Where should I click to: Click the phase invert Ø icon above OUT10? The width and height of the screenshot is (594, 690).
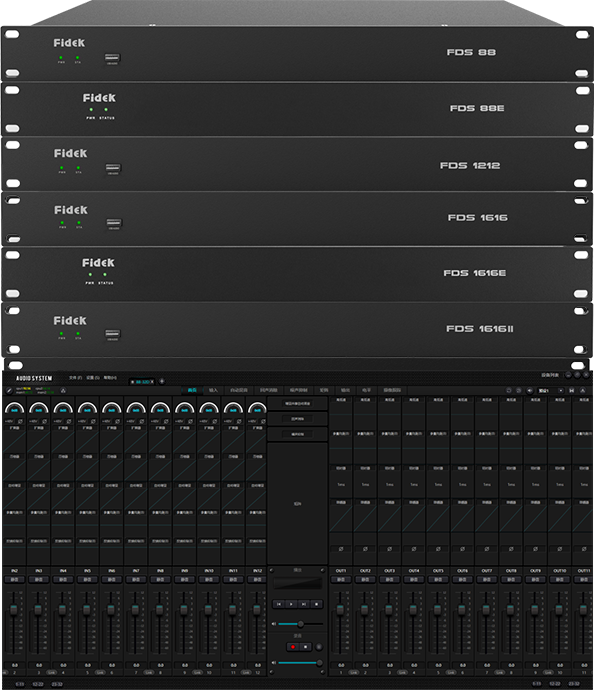coord(560,549)
